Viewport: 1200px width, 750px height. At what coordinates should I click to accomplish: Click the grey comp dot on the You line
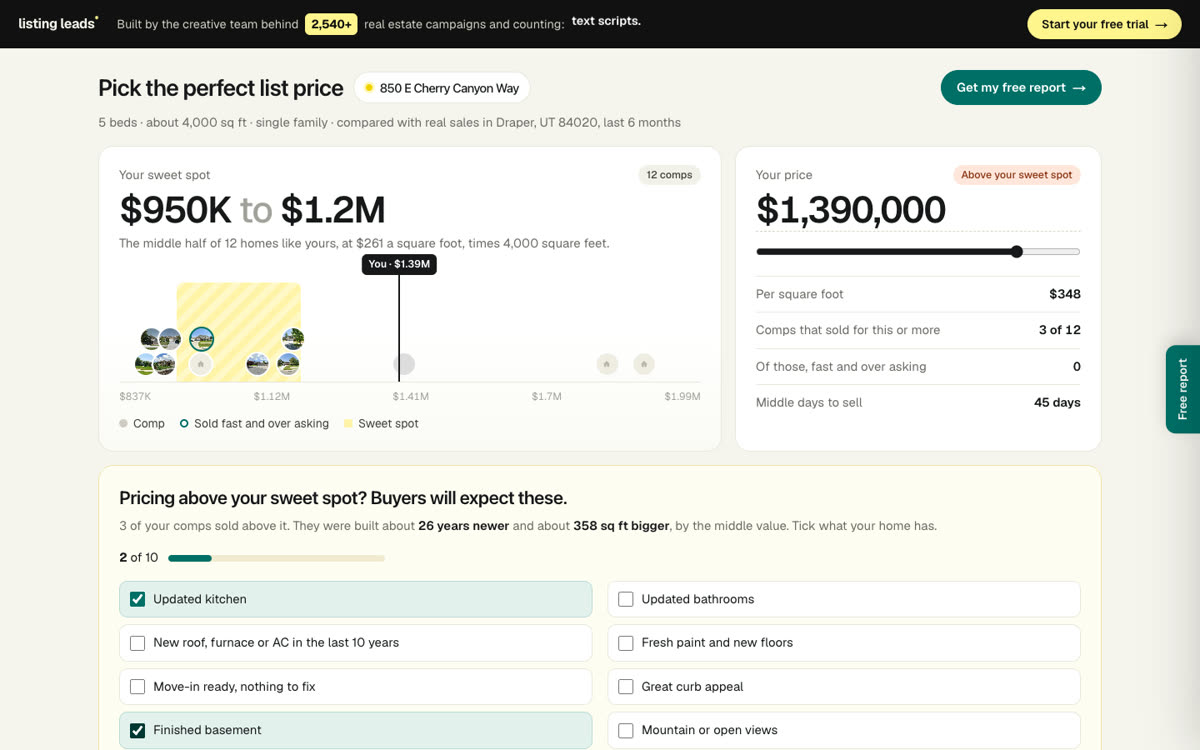coord(404,364)
